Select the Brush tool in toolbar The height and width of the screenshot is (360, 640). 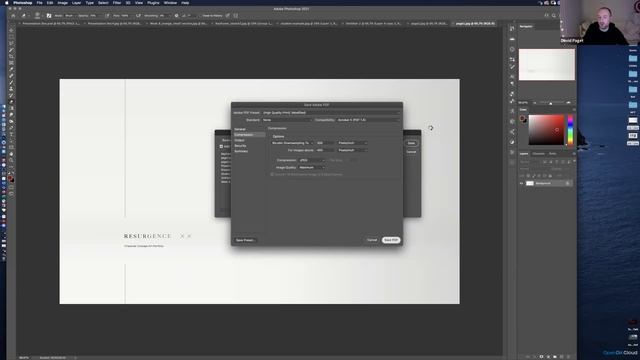pyautogui.click(x=11, y=82)
